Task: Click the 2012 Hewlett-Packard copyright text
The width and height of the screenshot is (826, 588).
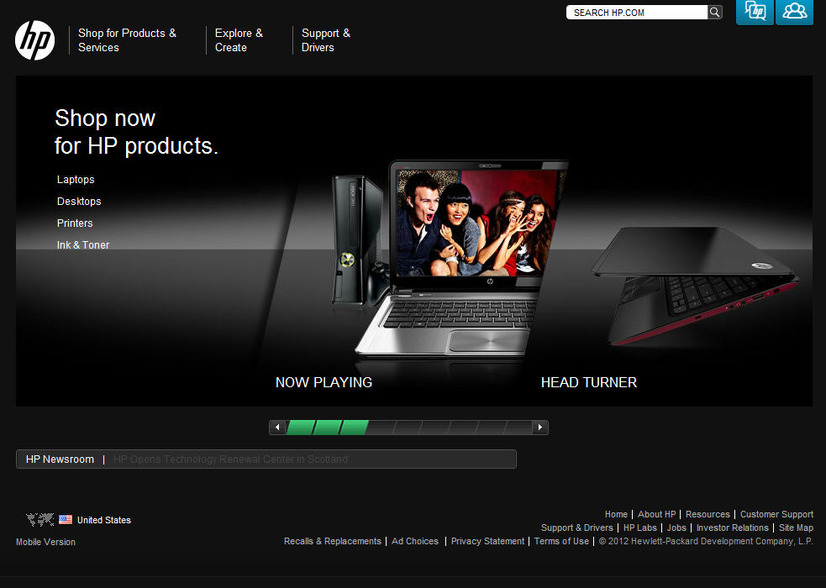Action: [706, 541]
